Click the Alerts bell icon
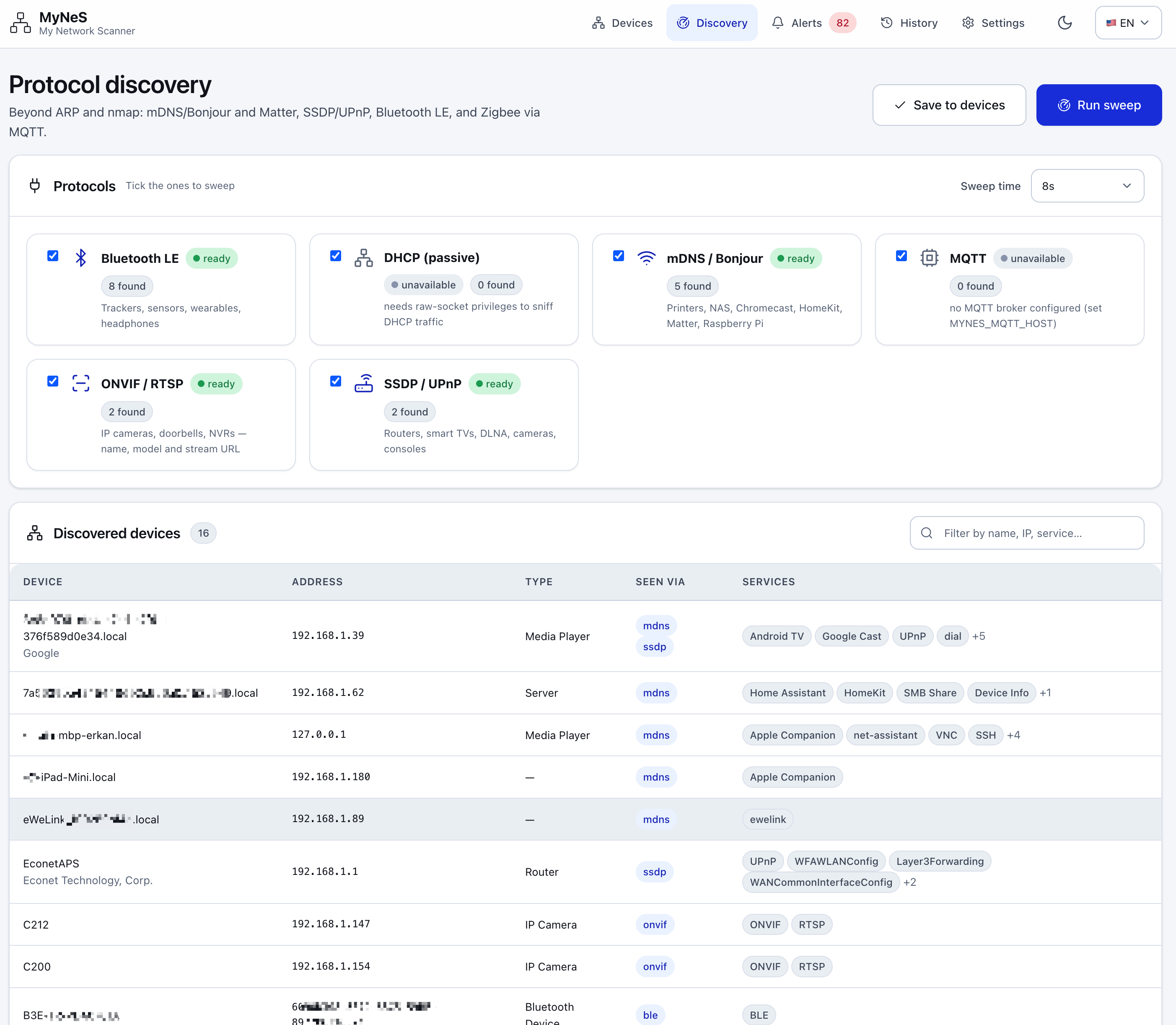Image resolution: width=1176 pixels, height=1025 pixels. point(777,23)
